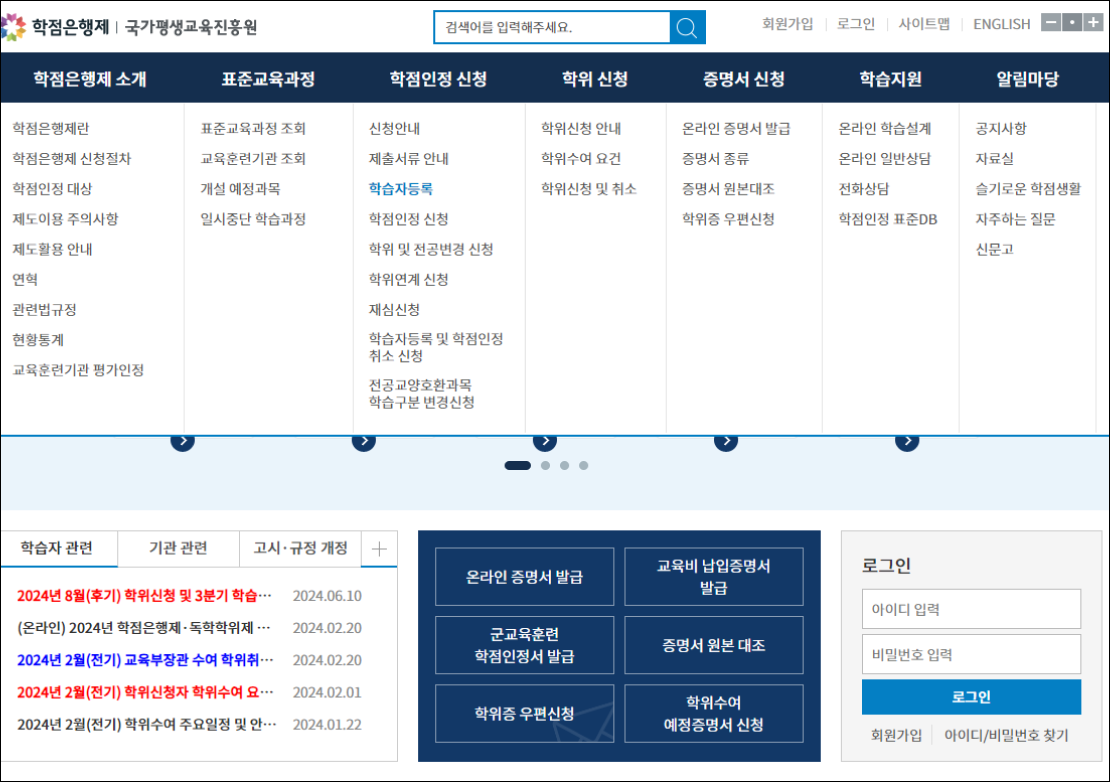Image resolution: width=1110 pixels, height=782 pixels.
Task: Open 학위 및 전공변경 신청
Action: click(x=431, y=249)
